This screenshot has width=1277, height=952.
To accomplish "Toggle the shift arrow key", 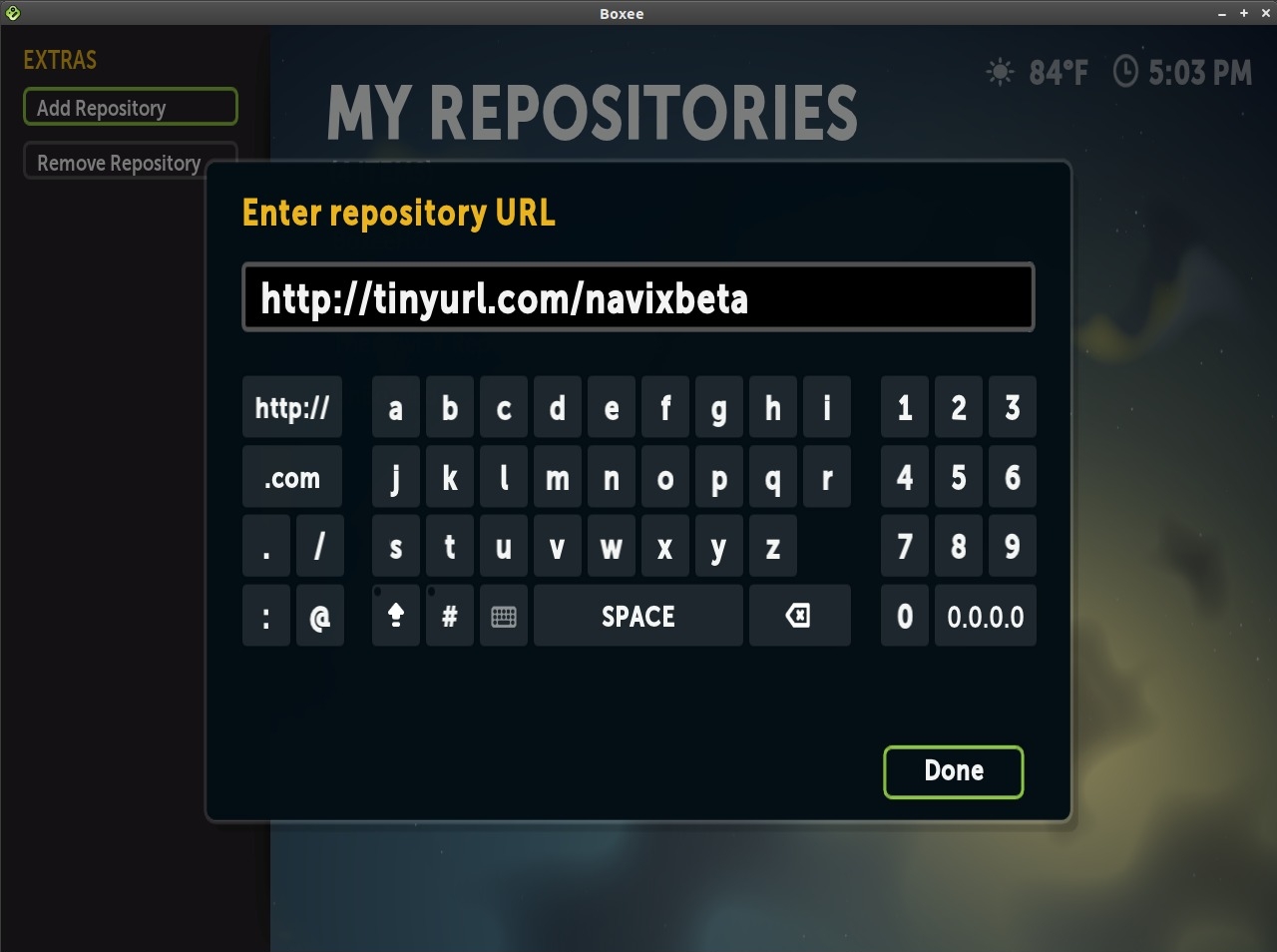I will [396, 616].
